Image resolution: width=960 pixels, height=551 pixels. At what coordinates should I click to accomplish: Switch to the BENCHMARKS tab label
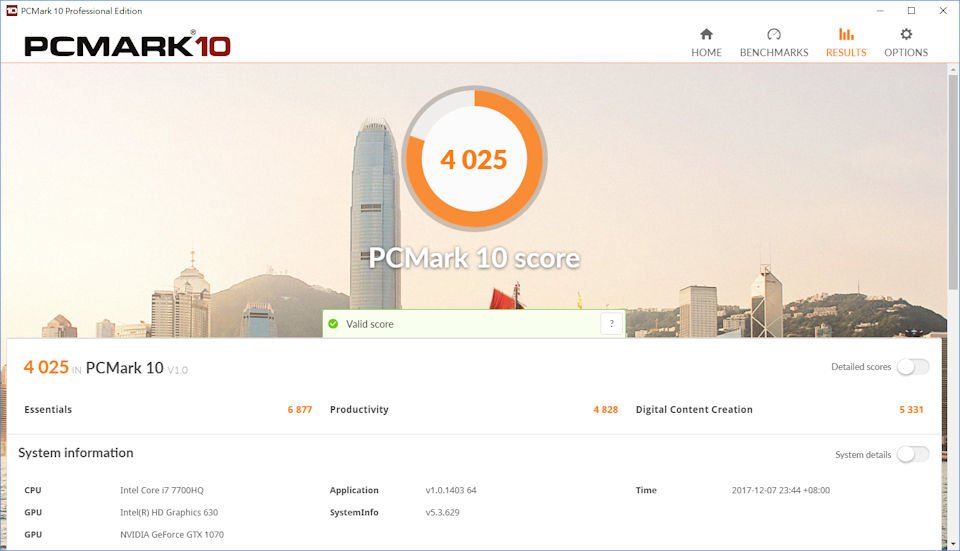[774, 53]
